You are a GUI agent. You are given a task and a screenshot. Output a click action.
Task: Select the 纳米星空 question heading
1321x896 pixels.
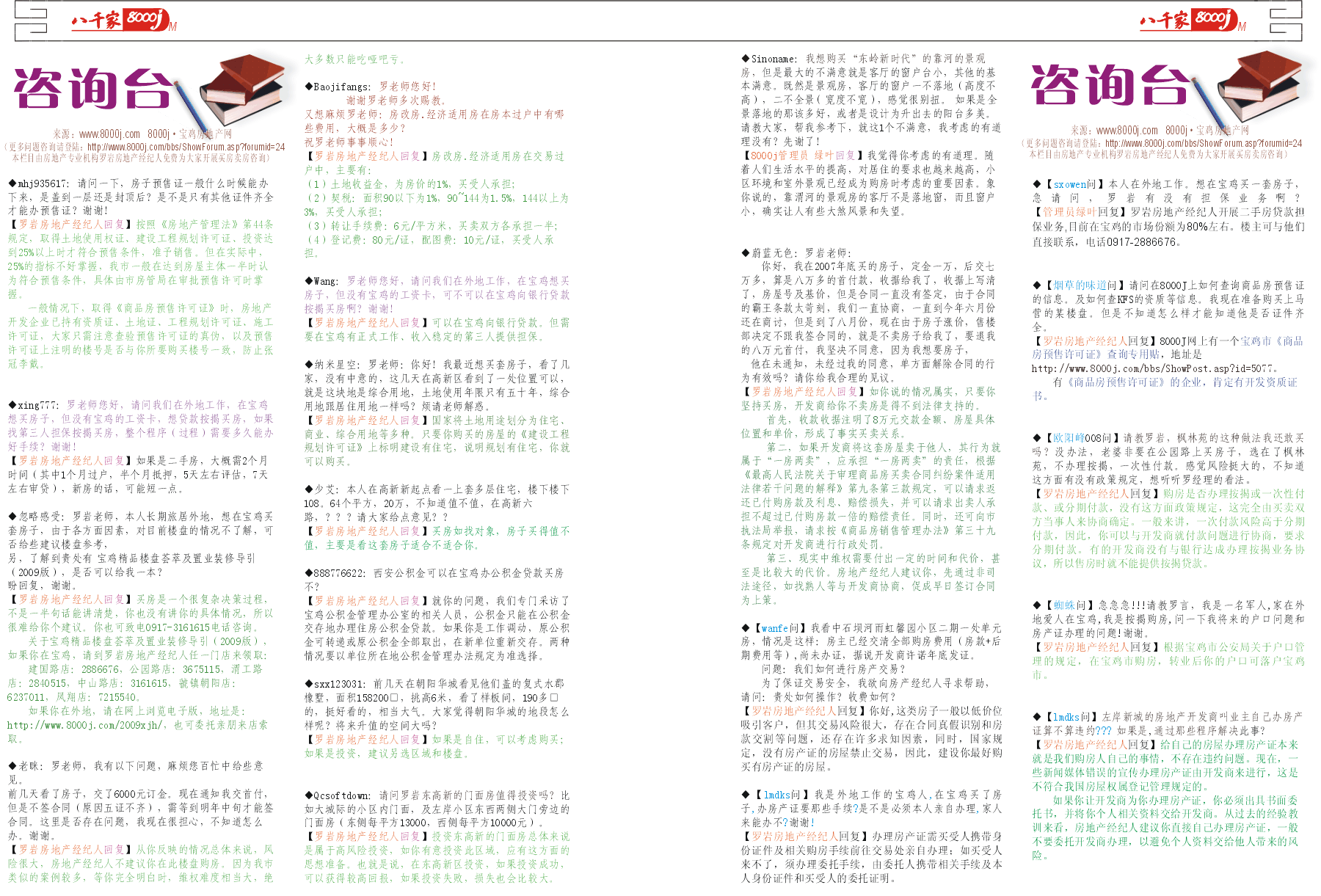(336, 365)
